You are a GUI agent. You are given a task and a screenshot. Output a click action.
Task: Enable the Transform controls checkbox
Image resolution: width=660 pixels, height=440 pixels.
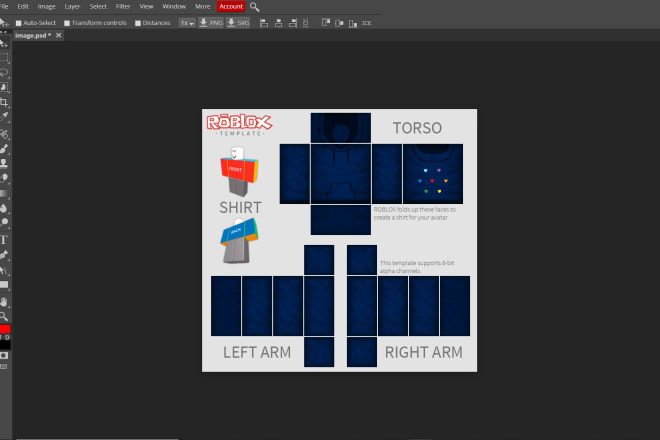pyautogui.click(x=67, y=23)
